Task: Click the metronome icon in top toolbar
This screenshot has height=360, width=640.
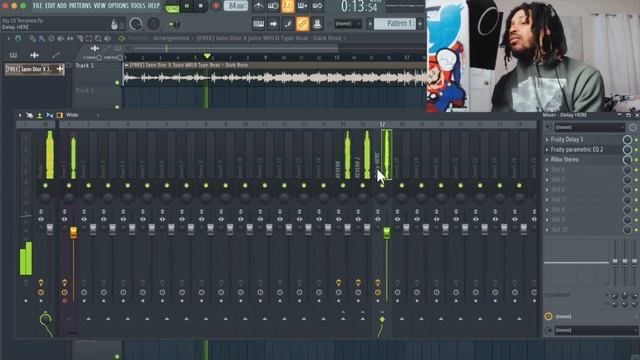Action: click(258, 6)
